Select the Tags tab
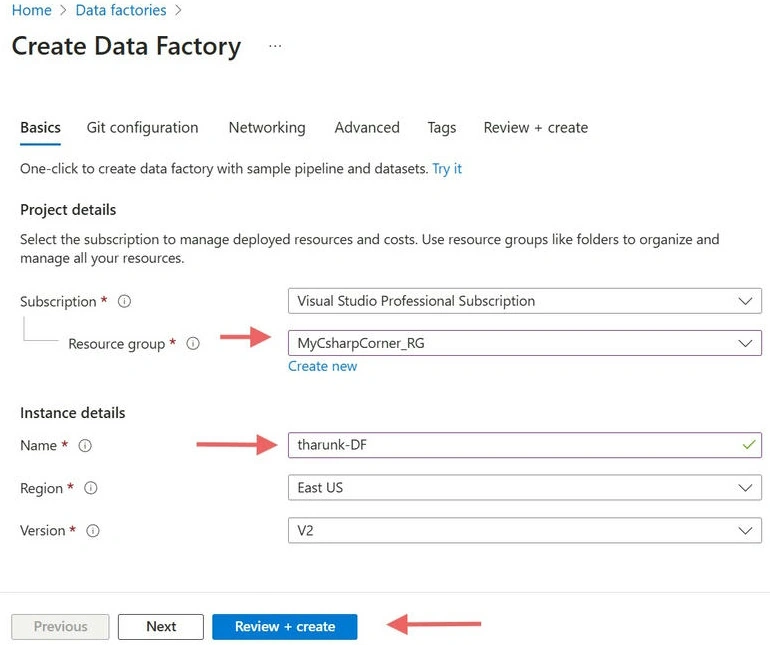This screenshot has width=770, height=645. (441, 128)
